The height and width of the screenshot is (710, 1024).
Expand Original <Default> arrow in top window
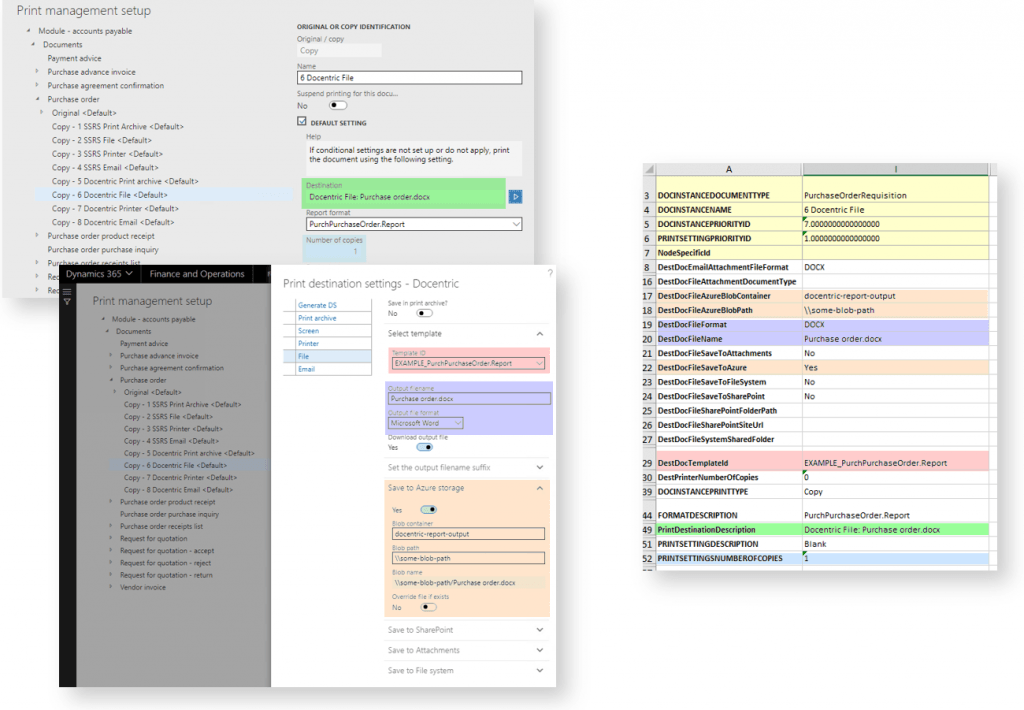click(x=42, y=112)
